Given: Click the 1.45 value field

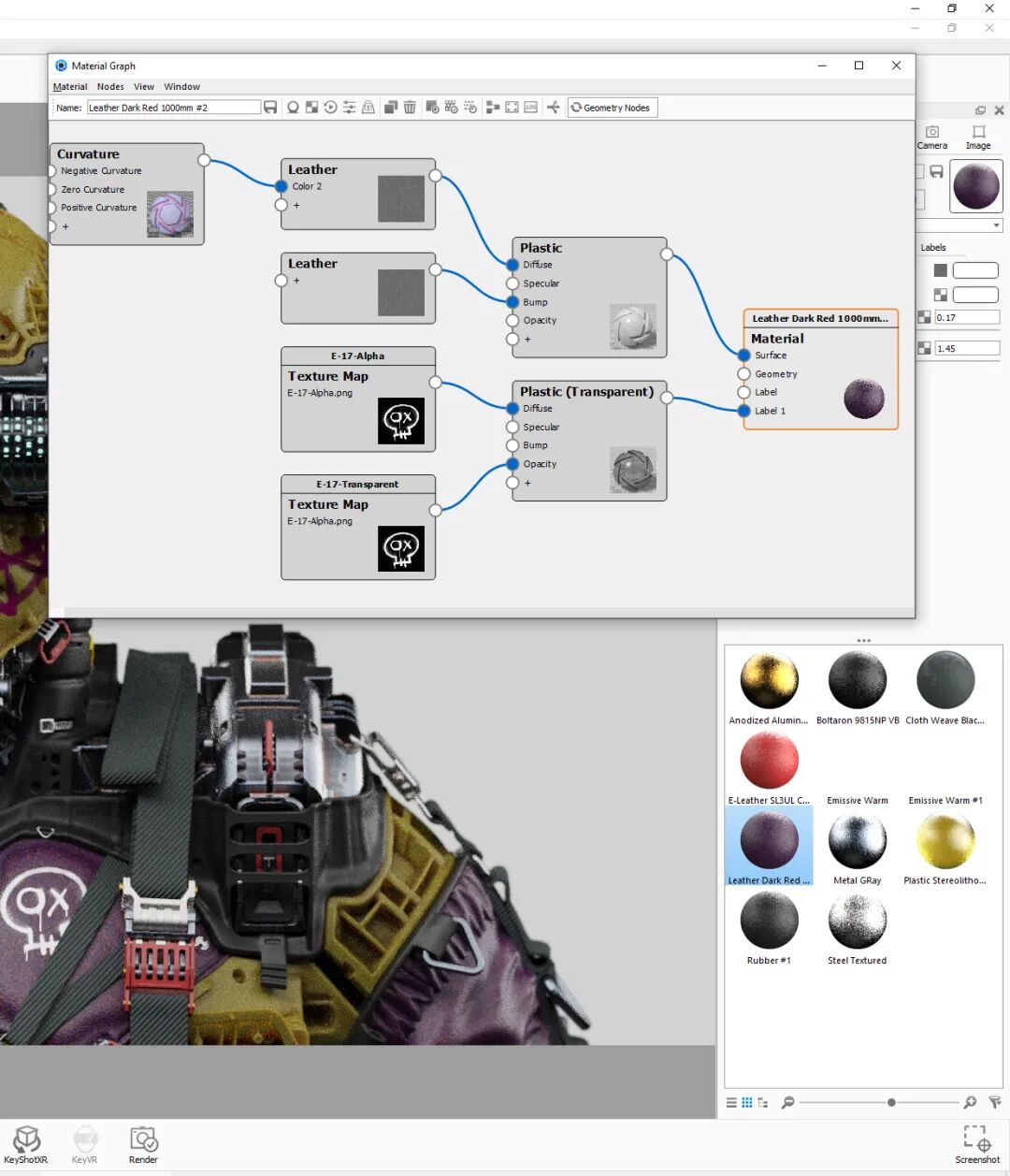Looking at the screenshot, I should 967,348.
